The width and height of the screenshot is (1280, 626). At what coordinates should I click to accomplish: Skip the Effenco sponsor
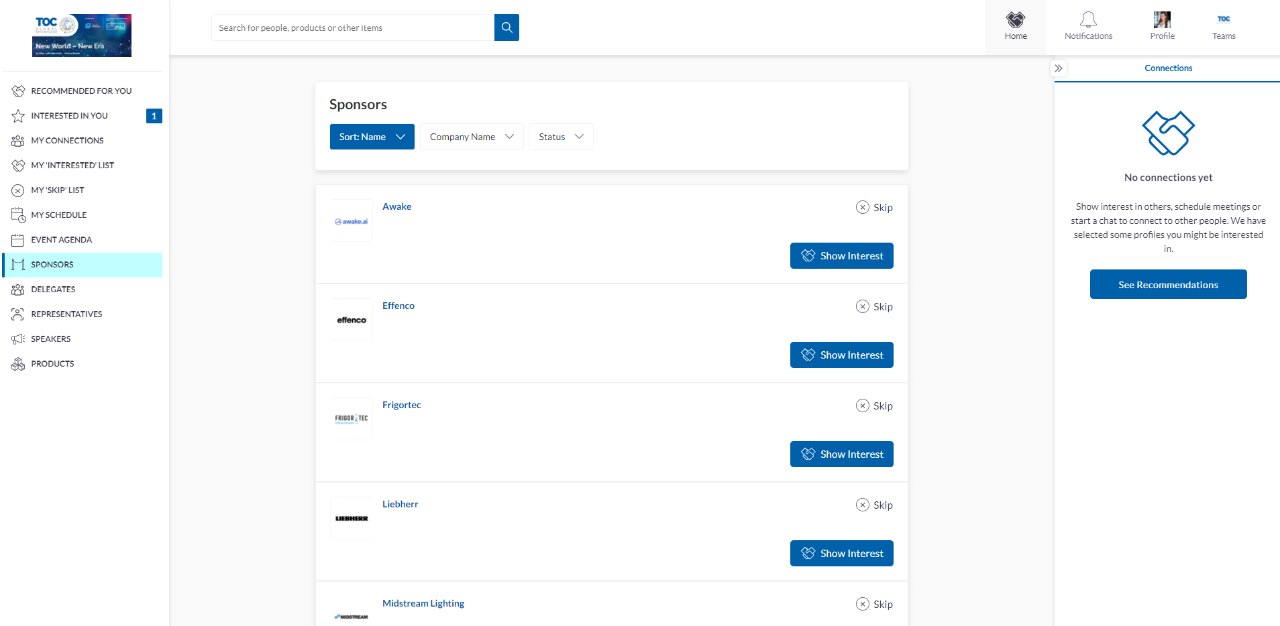point(874,306)
